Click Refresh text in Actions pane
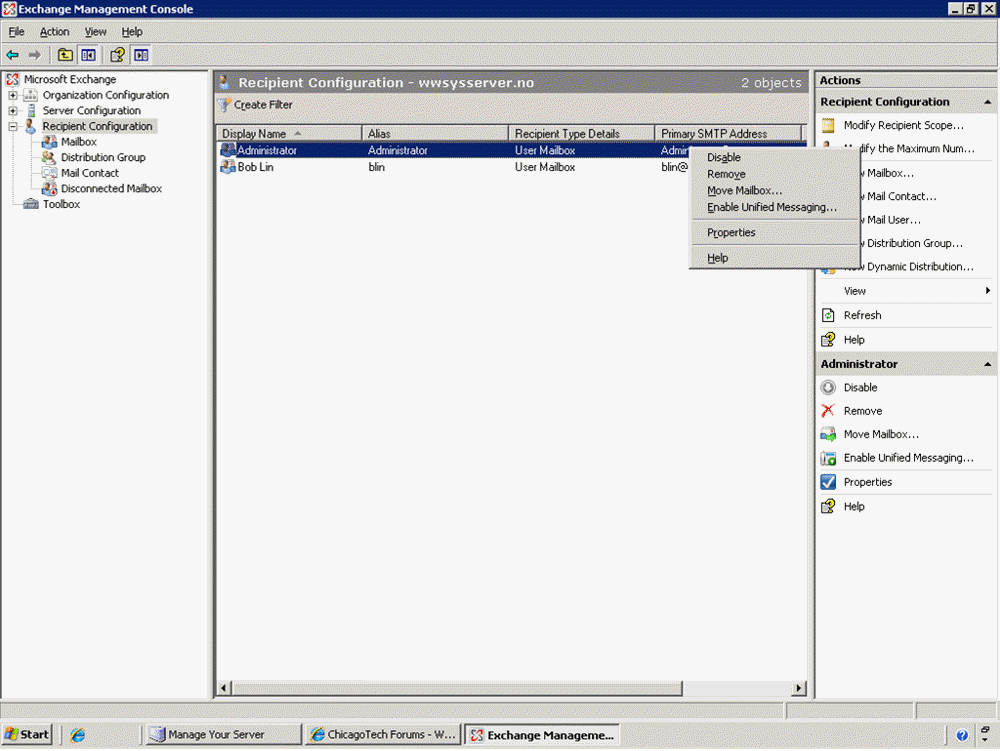1000x751 pixels. [862, 315]
